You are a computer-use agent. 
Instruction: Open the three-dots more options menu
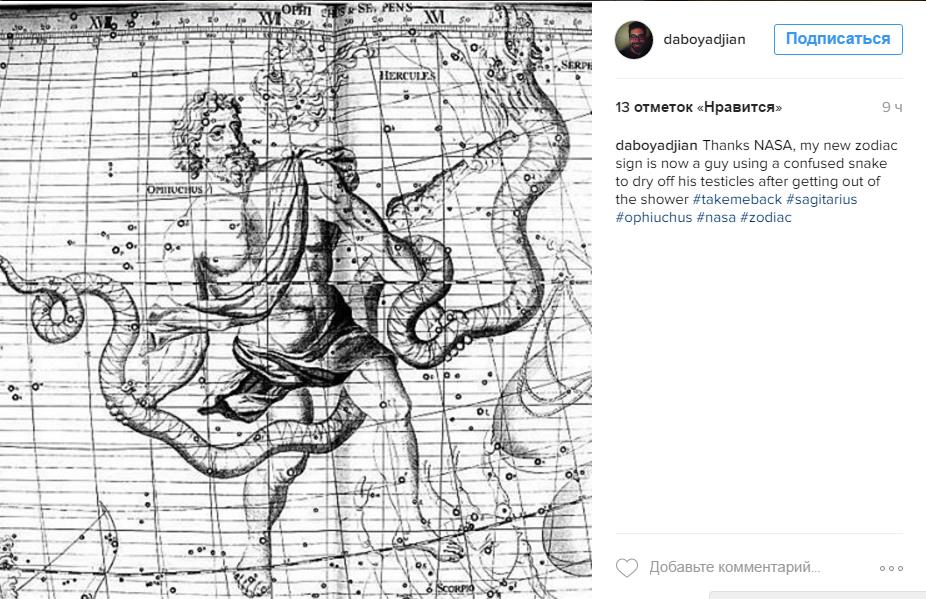click(891, 568)
